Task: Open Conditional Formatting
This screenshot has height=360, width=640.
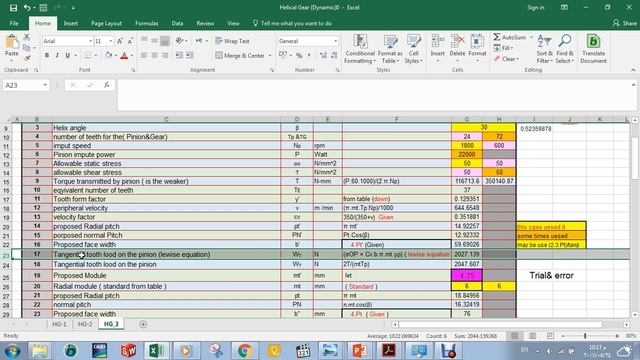Action: (x=360, y=49)
